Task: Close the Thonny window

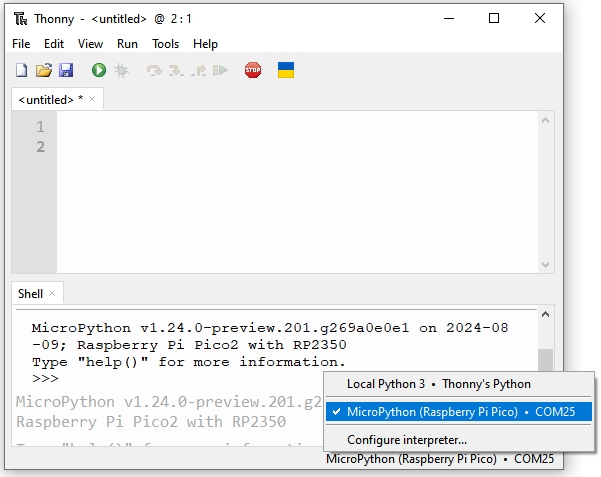Action: (x=540, y=18)
